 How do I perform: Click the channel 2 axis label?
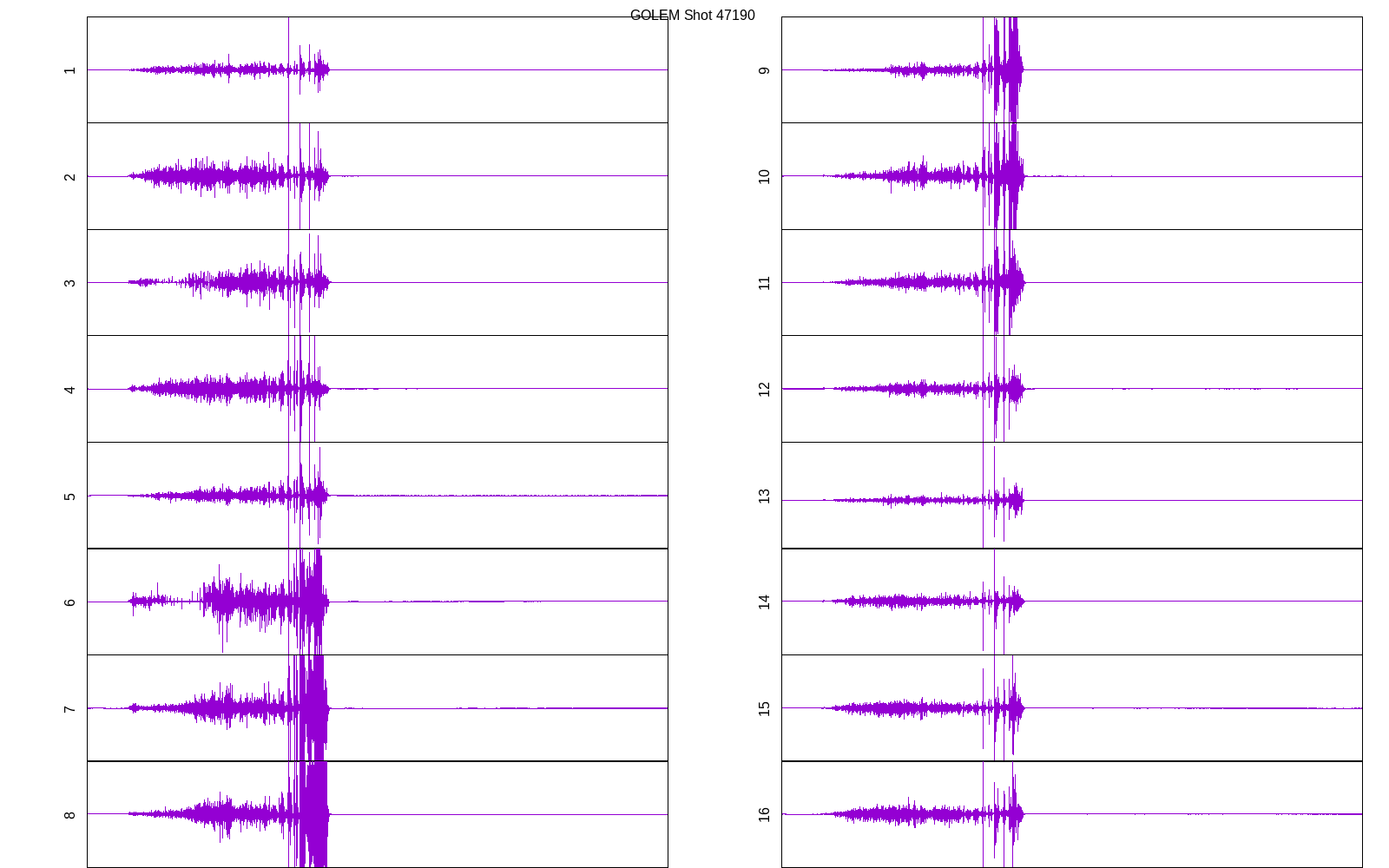69,177
